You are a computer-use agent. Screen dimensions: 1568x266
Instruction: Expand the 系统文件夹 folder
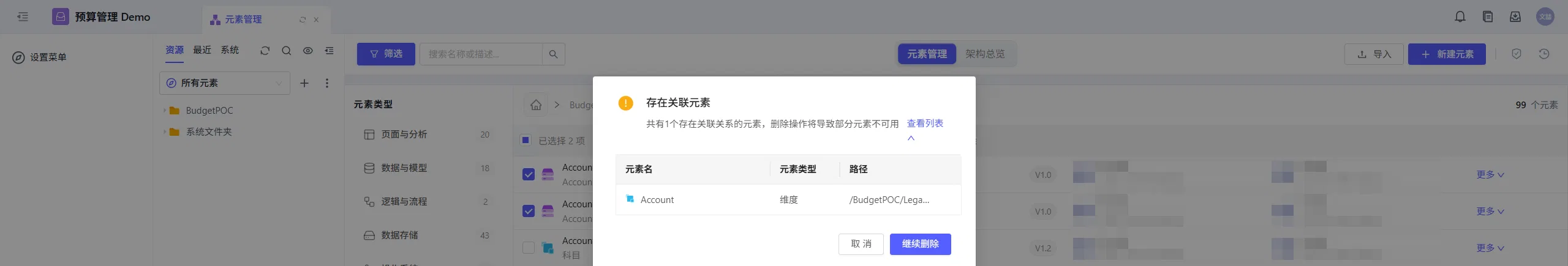click(x=165, y=132)
